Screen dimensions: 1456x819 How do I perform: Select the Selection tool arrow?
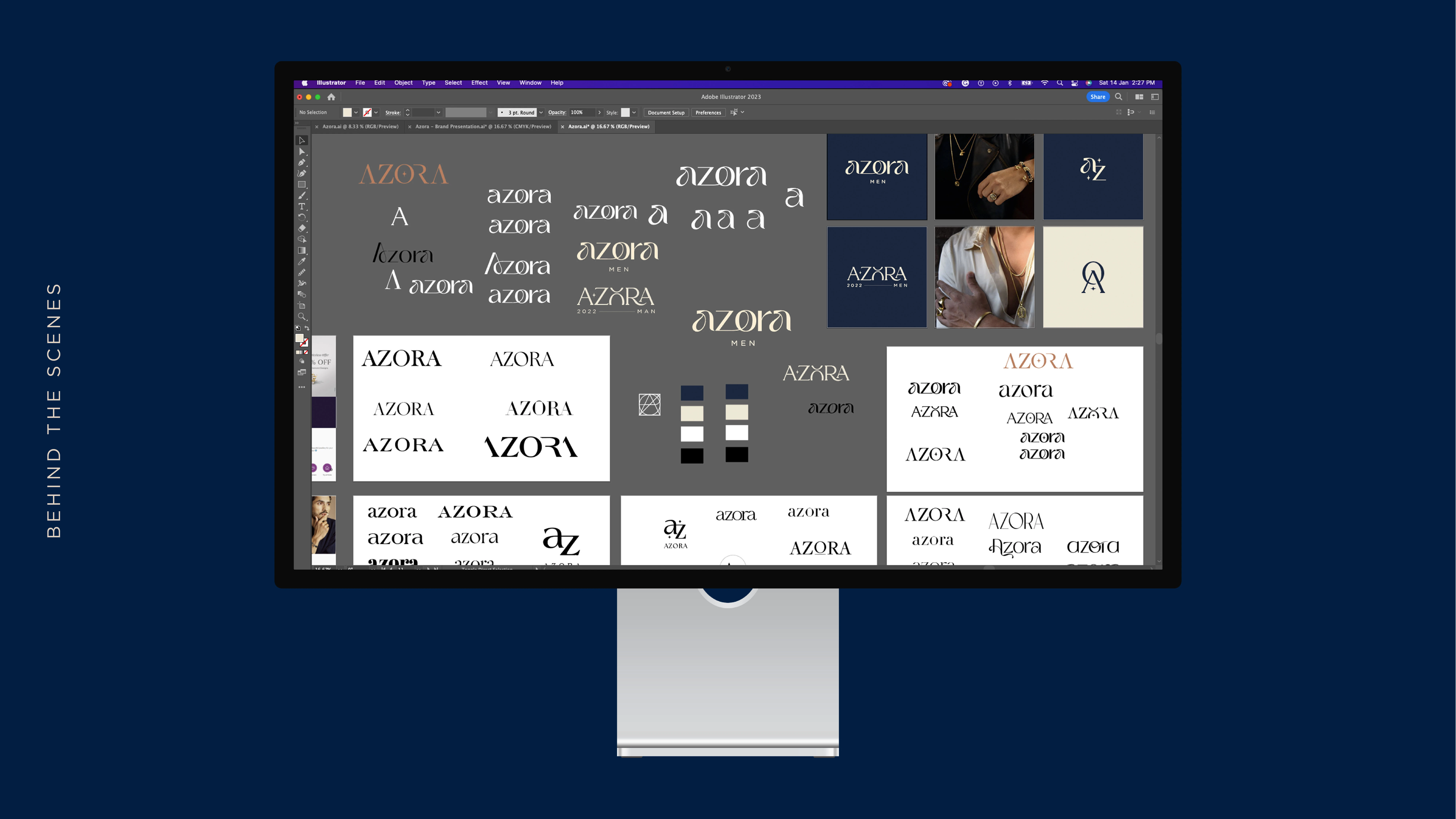pos(302,140)
